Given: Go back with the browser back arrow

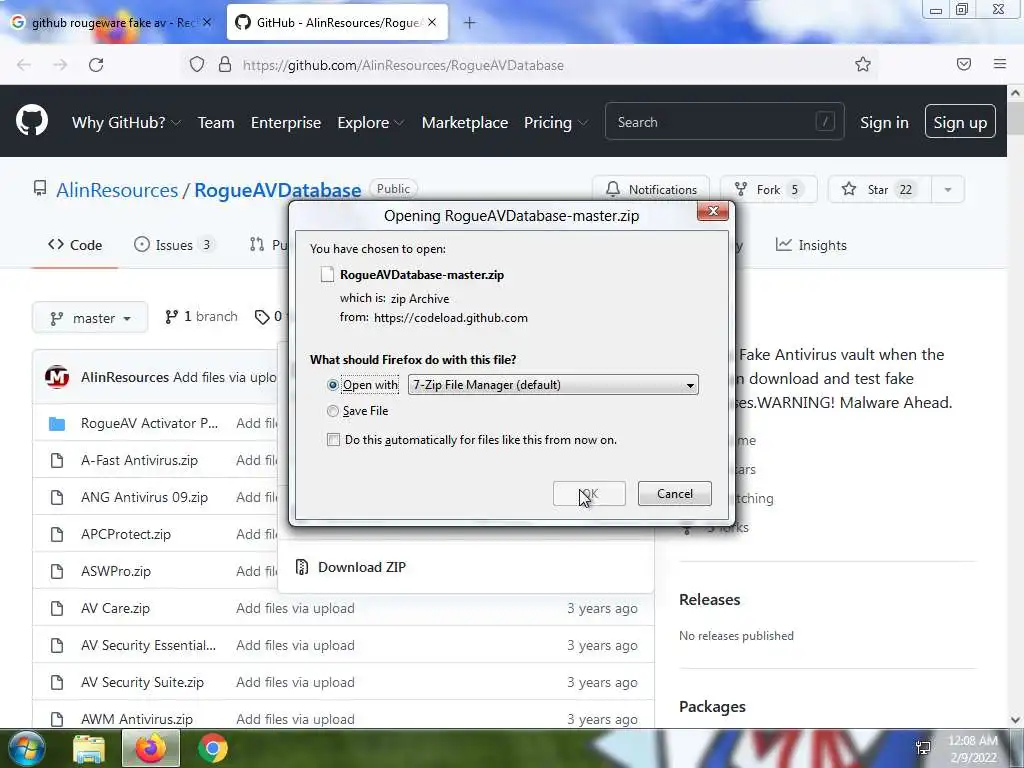Looking at the screenshot, I should point(24,65).
